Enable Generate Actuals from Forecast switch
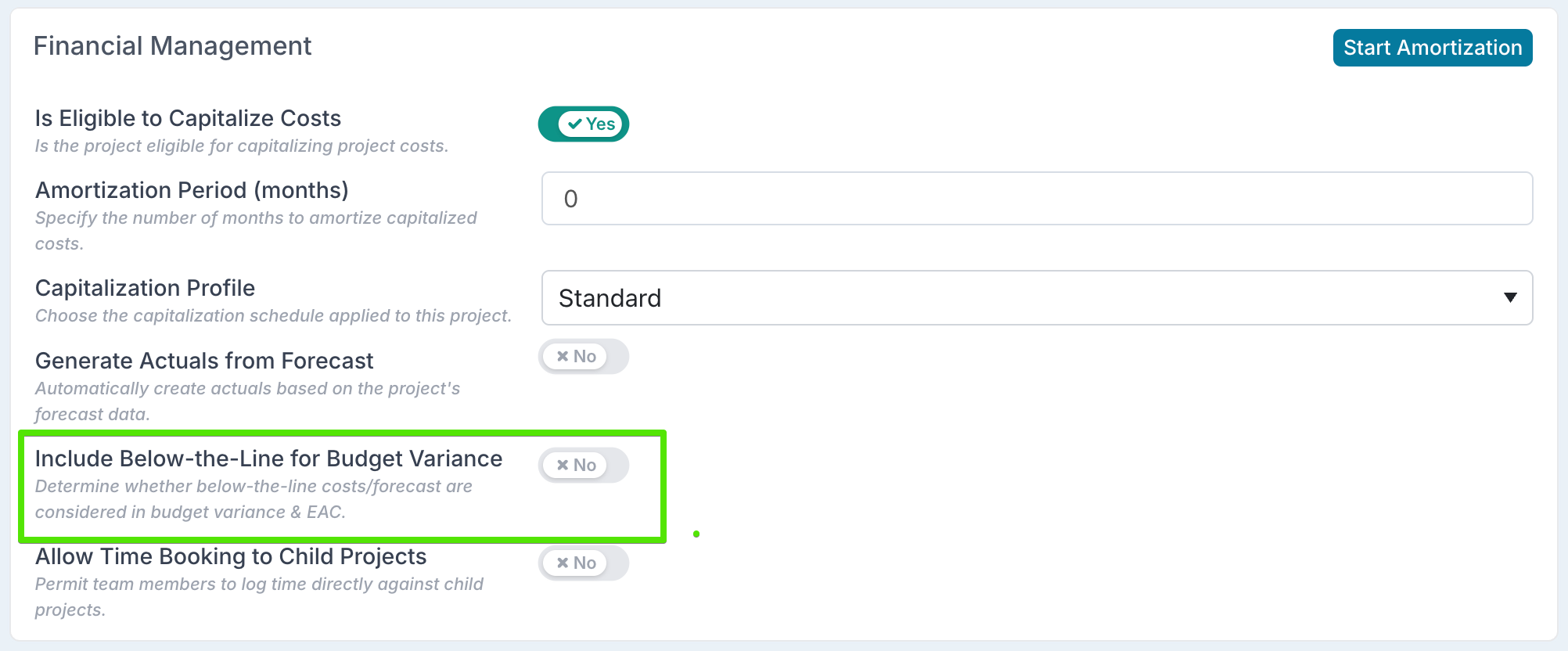This screenshot has width=1568, height=651. (x=584, y=357)
